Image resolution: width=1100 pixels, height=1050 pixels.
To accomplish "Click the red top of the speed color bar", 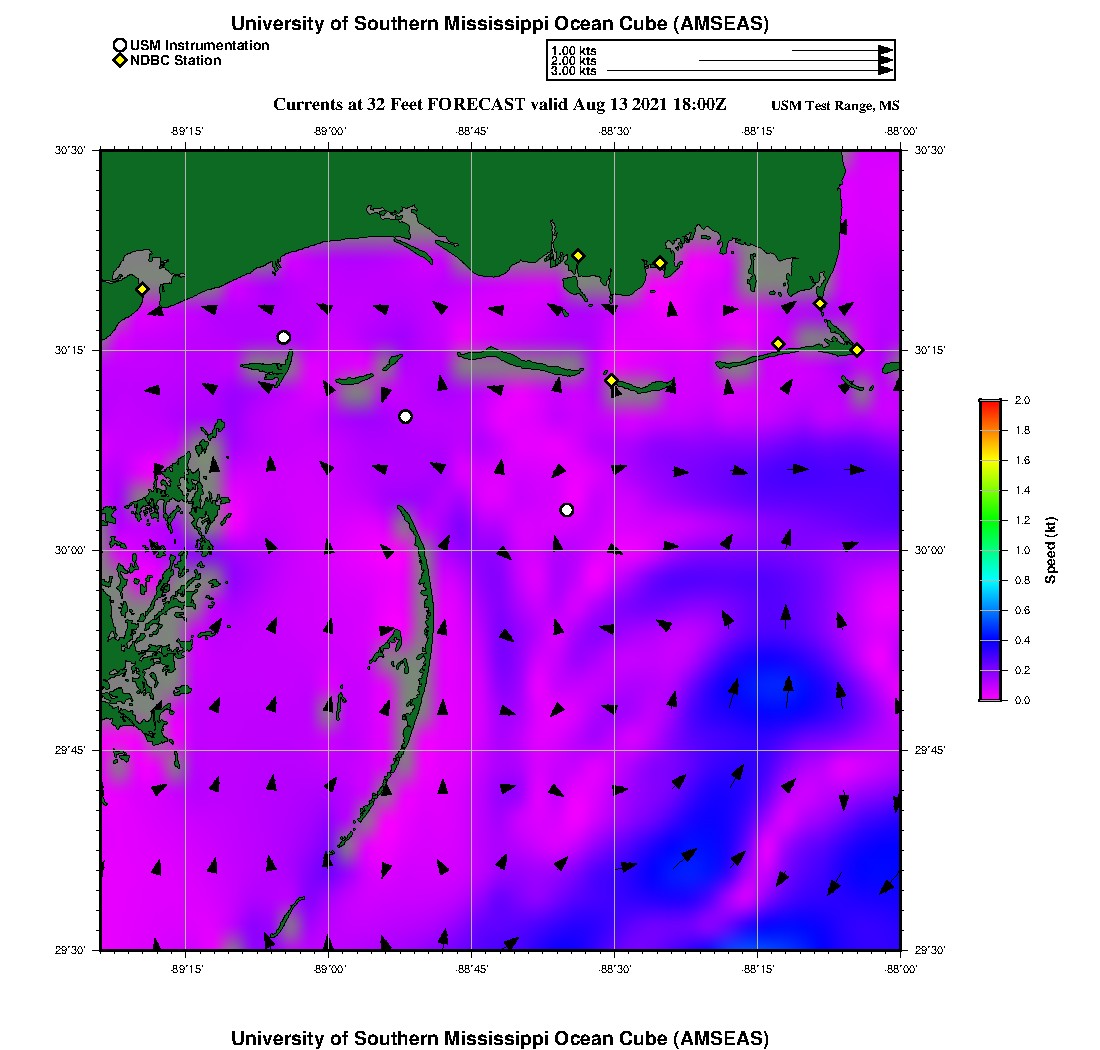I will pos(990,403).
